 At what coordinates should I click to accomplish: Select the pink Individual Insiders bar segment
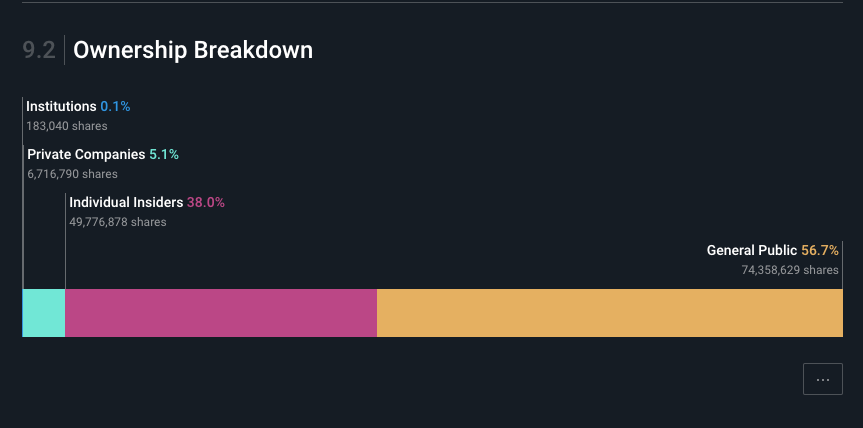click(x=221, y=313)
